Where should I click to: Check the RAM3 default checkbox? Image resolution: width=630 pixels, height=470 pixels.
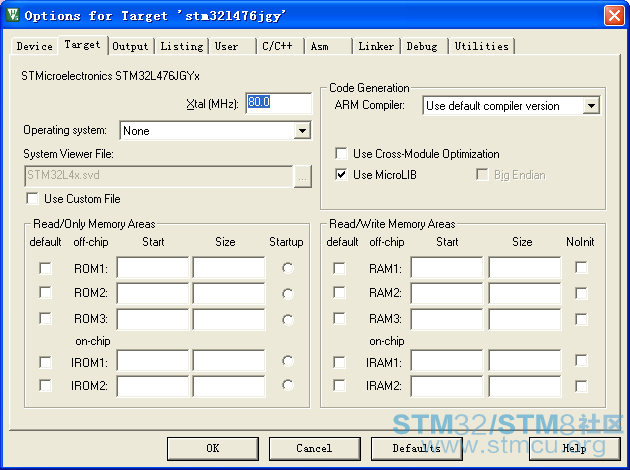point(340,318)
